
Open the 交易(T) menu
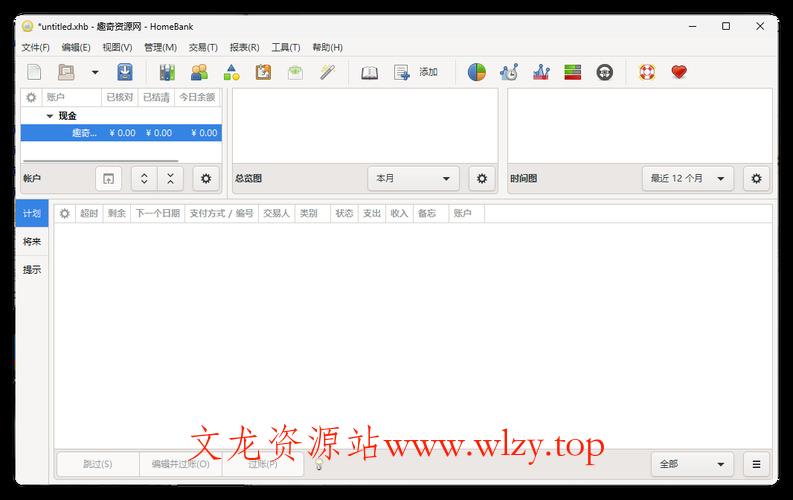coord(203,48)
